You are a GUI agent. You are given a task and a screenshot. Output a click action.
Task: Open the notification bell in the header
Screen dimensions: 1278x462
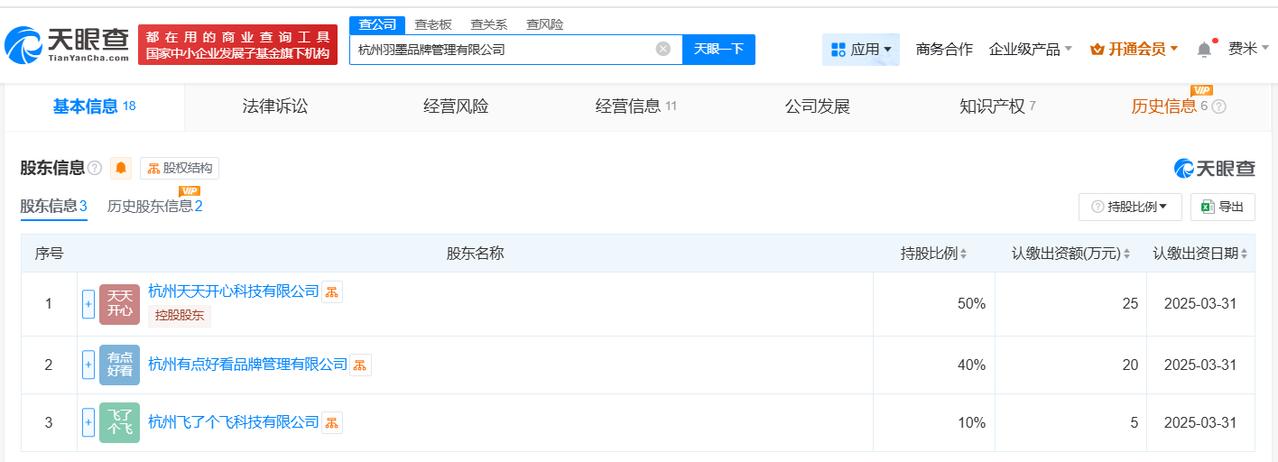pyautogui.click(x=1205, y=49)
